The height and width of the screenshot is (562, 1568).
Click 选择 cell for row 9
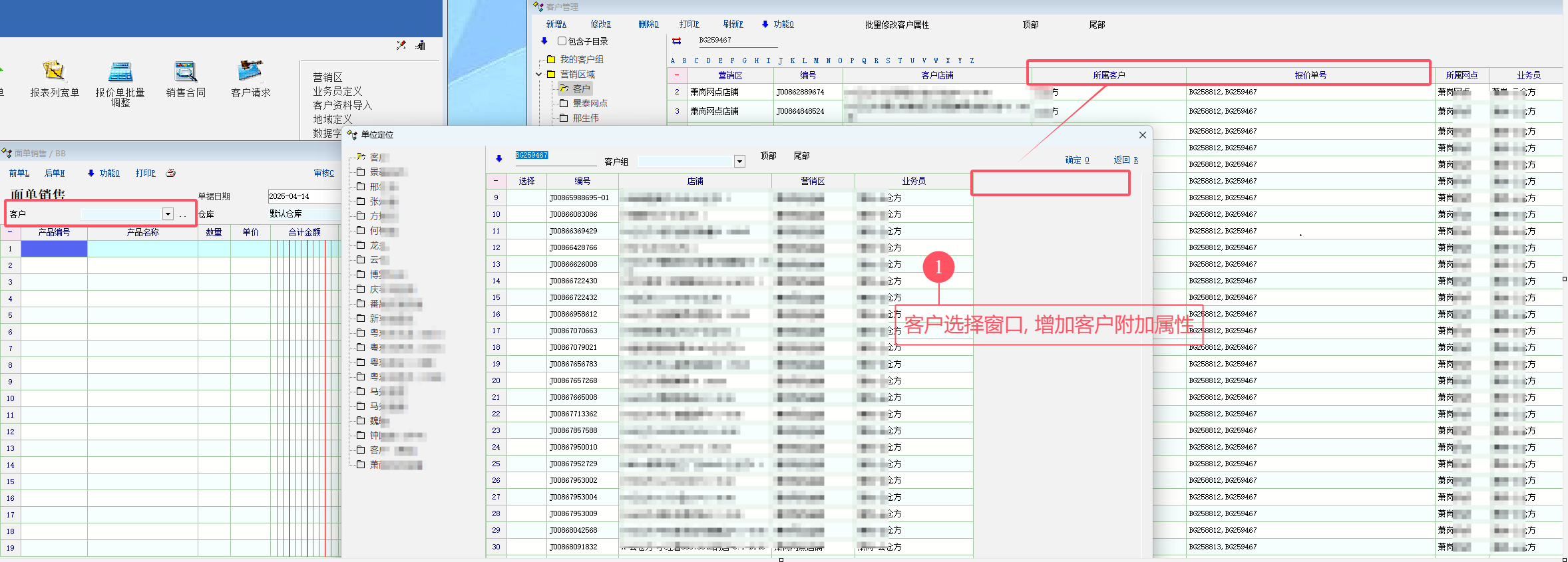tap(526, 198)
